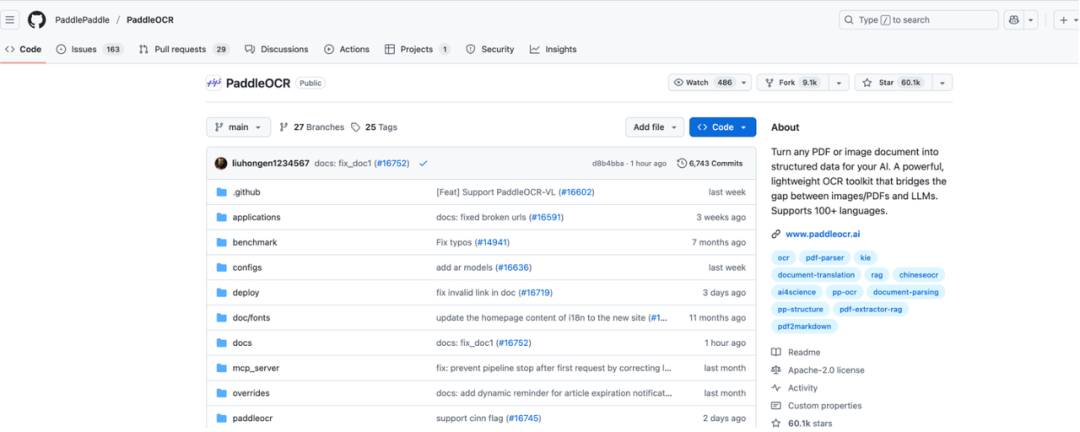Click the doc/fonts folder icon
The height and width of the screenshot is (432, 1080).
pyautogui.click(x=222, y=318)
